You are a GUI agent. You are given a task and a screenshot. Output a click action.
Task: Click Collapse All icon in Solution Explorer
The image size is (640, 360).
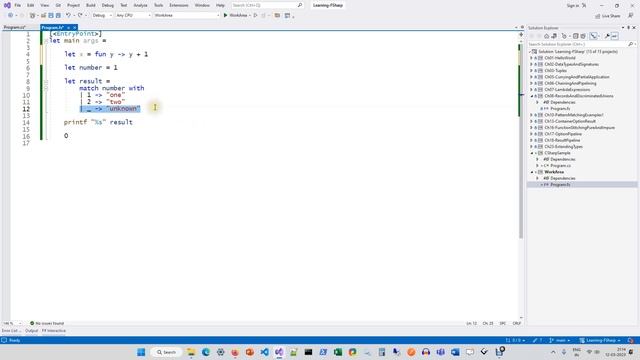pyautogui.click(x=576, y=36)
